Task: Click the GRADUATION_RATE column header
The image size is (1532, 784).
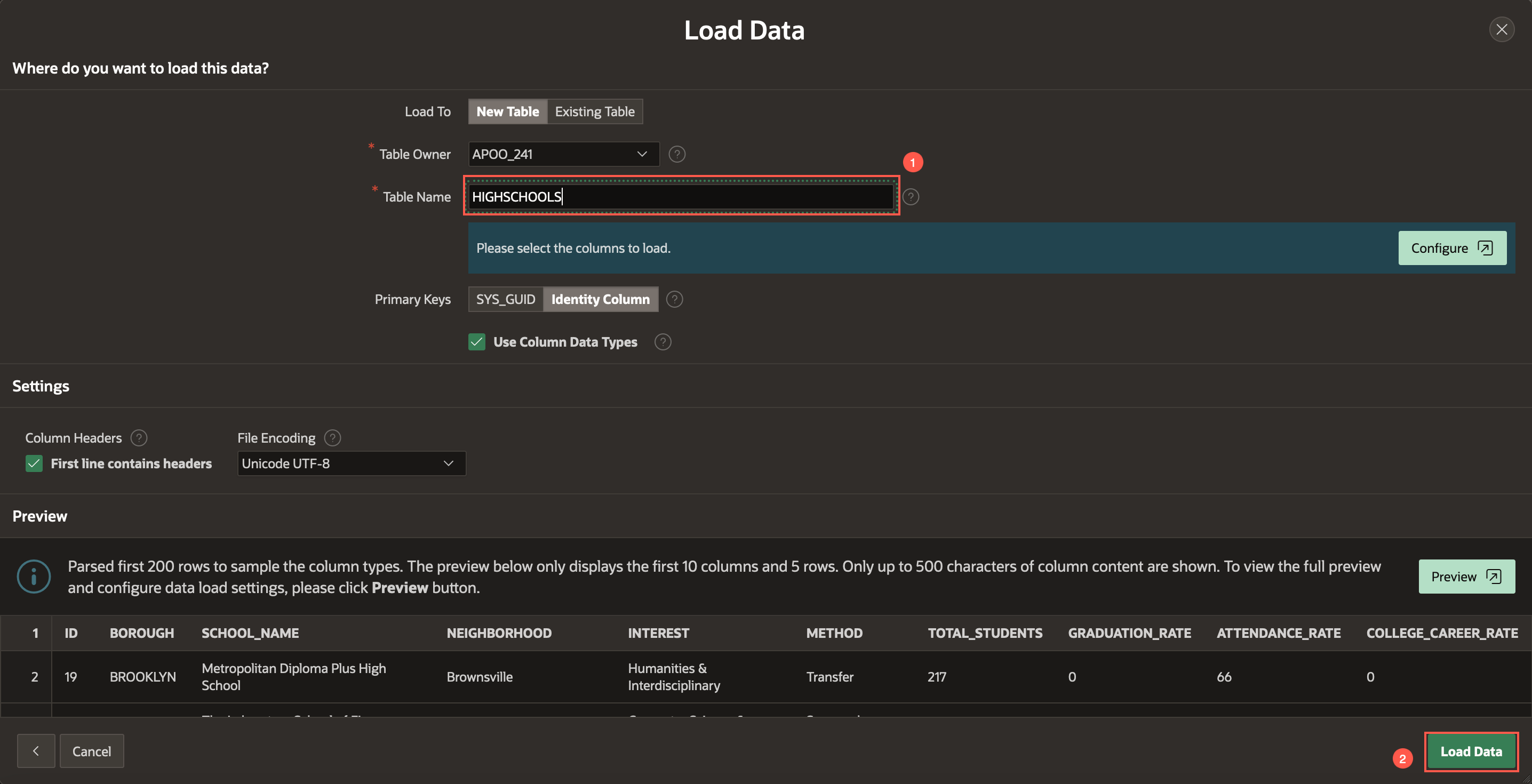Action: click(x=1129, y=633)
